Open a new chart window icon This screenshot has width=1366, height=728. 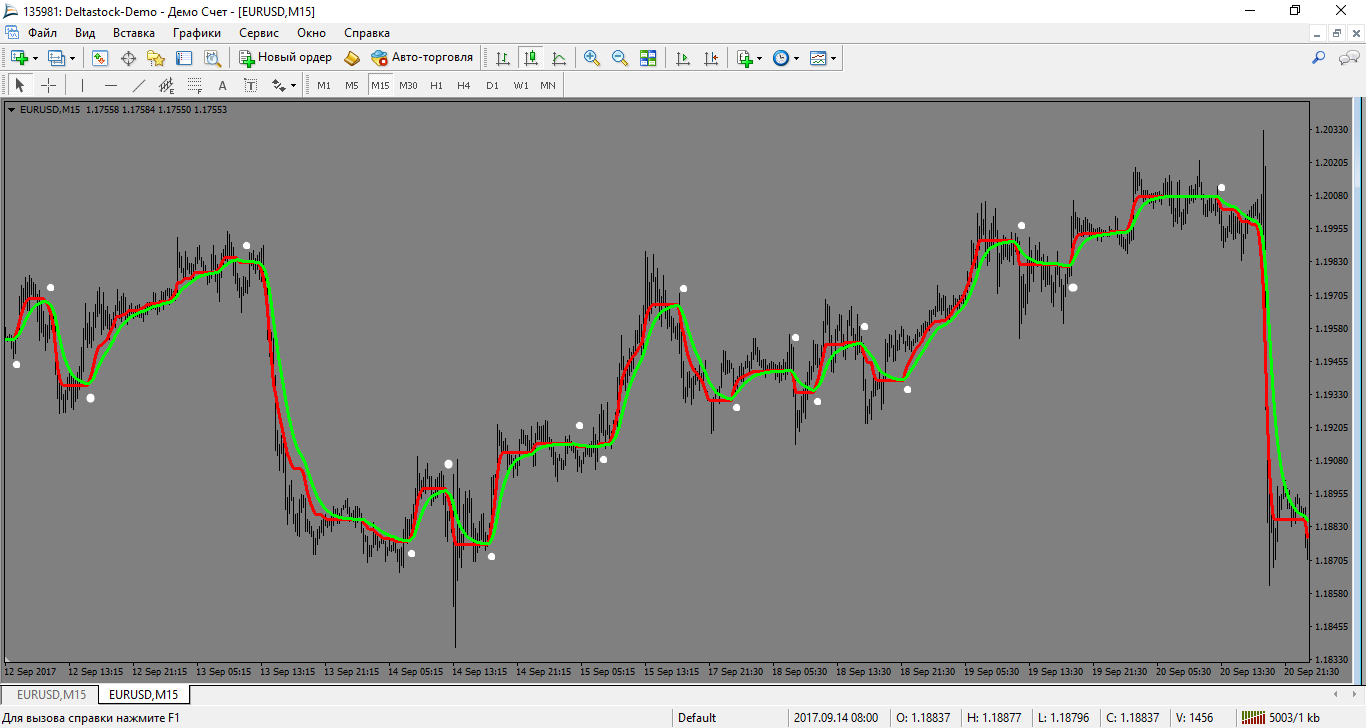coord(19,58)
